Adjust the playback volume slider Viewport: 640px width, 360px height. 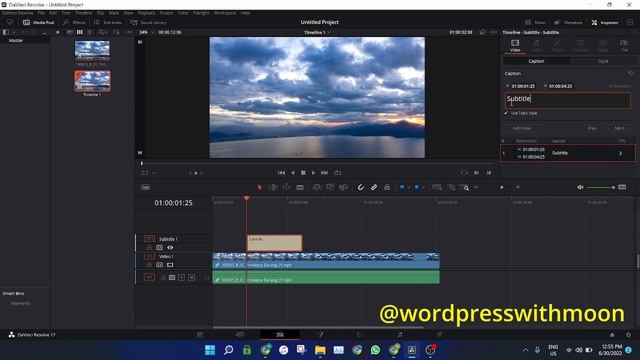point(601,187)
